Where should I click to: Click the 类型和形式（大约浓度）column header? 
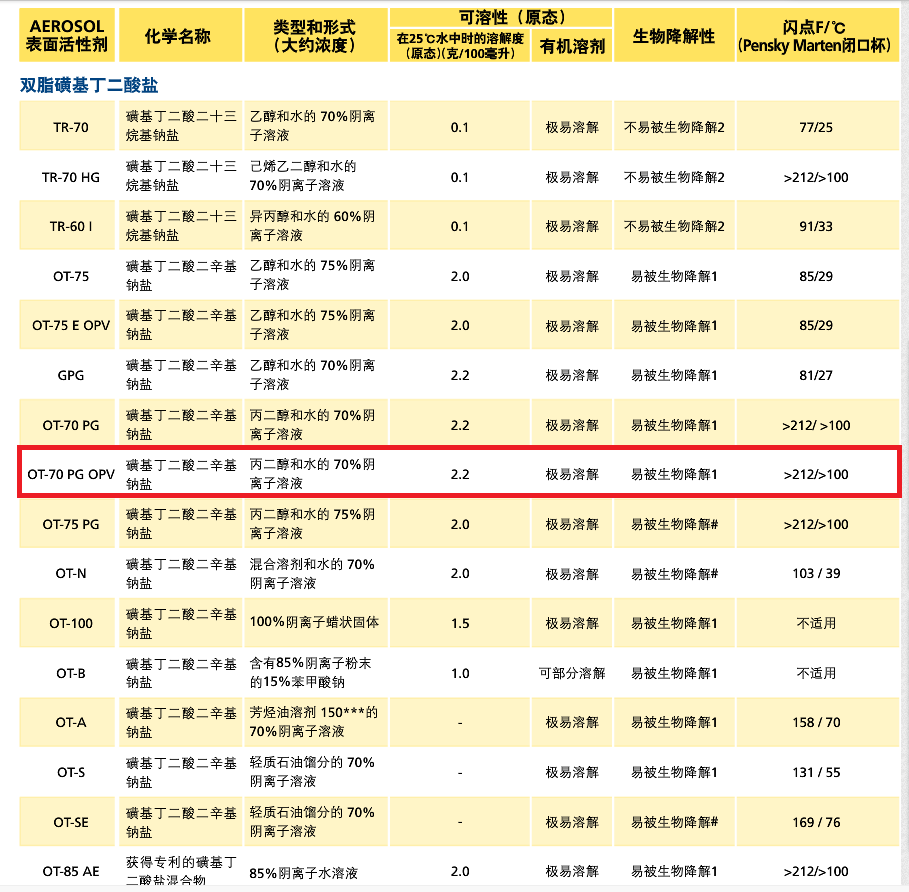point(315,34)
